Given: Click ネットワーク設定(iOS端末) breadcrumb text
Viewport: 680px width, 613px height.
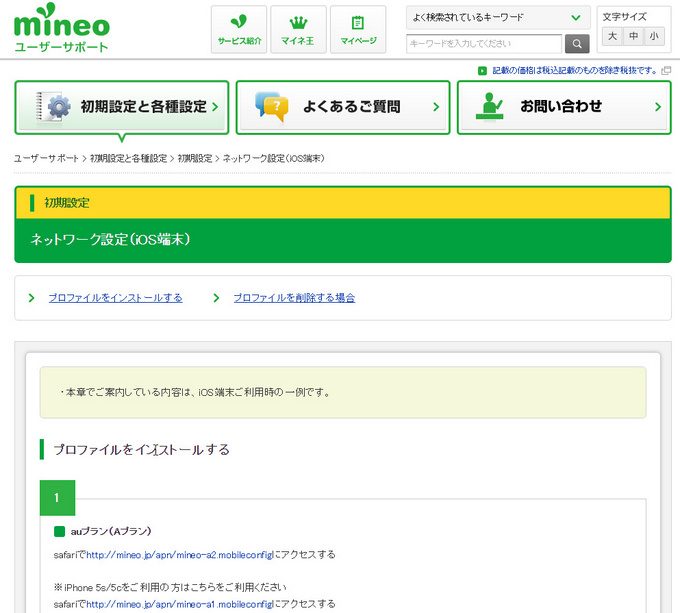Looking at the screenshot, I should click(x=274, y=158).
